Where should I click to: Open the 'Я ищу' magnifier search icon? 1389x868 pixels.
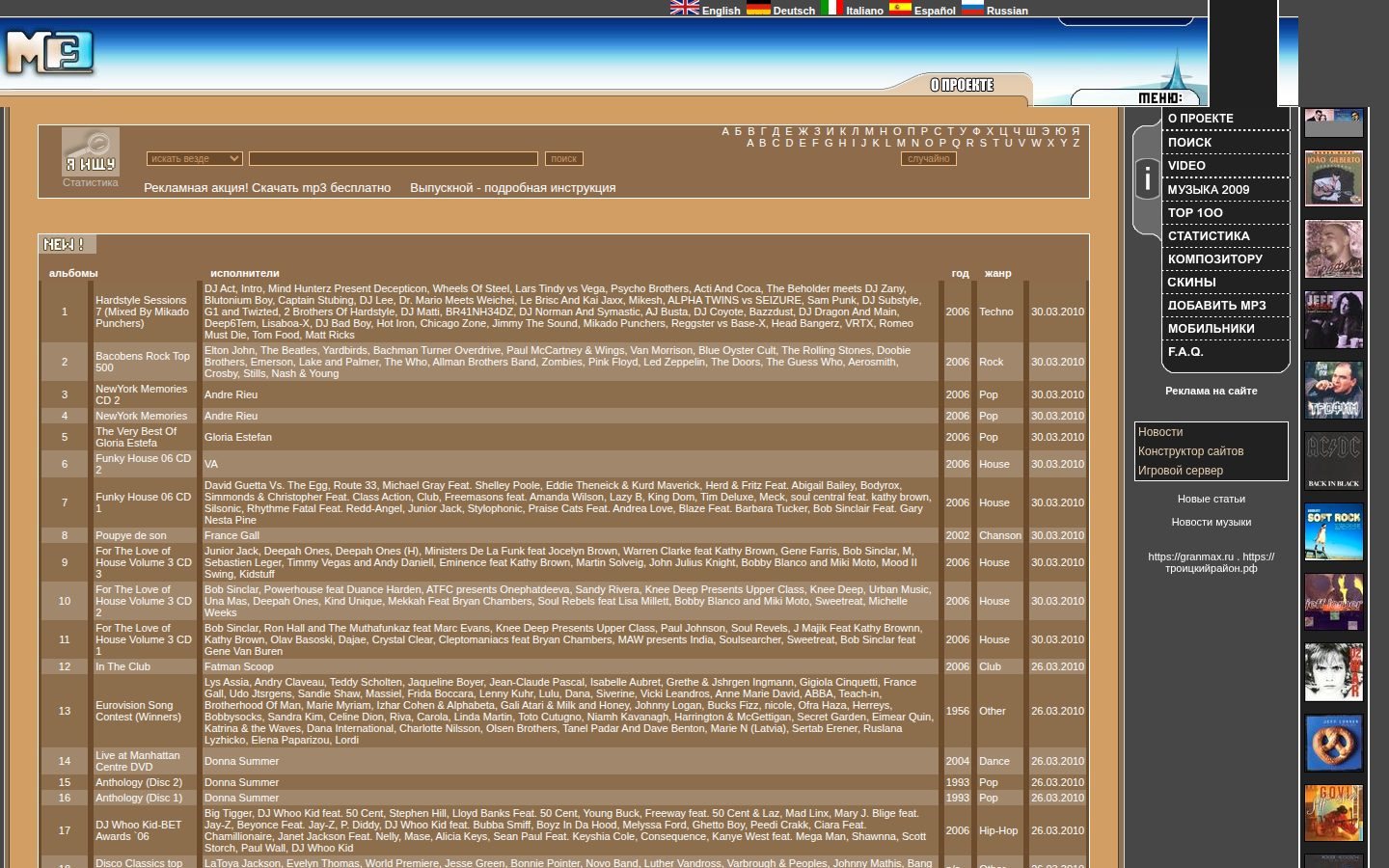click(91, 151)
